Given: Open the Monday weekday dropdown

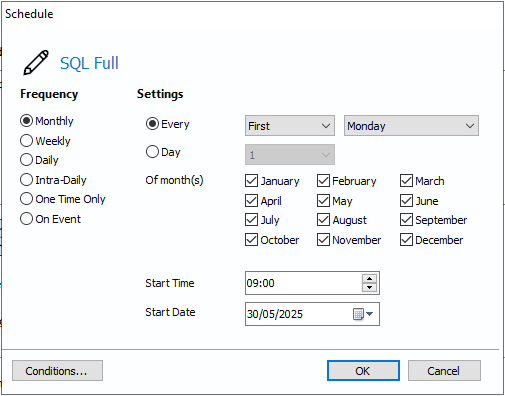Looking at the screenshot, I should pos(411,126).
